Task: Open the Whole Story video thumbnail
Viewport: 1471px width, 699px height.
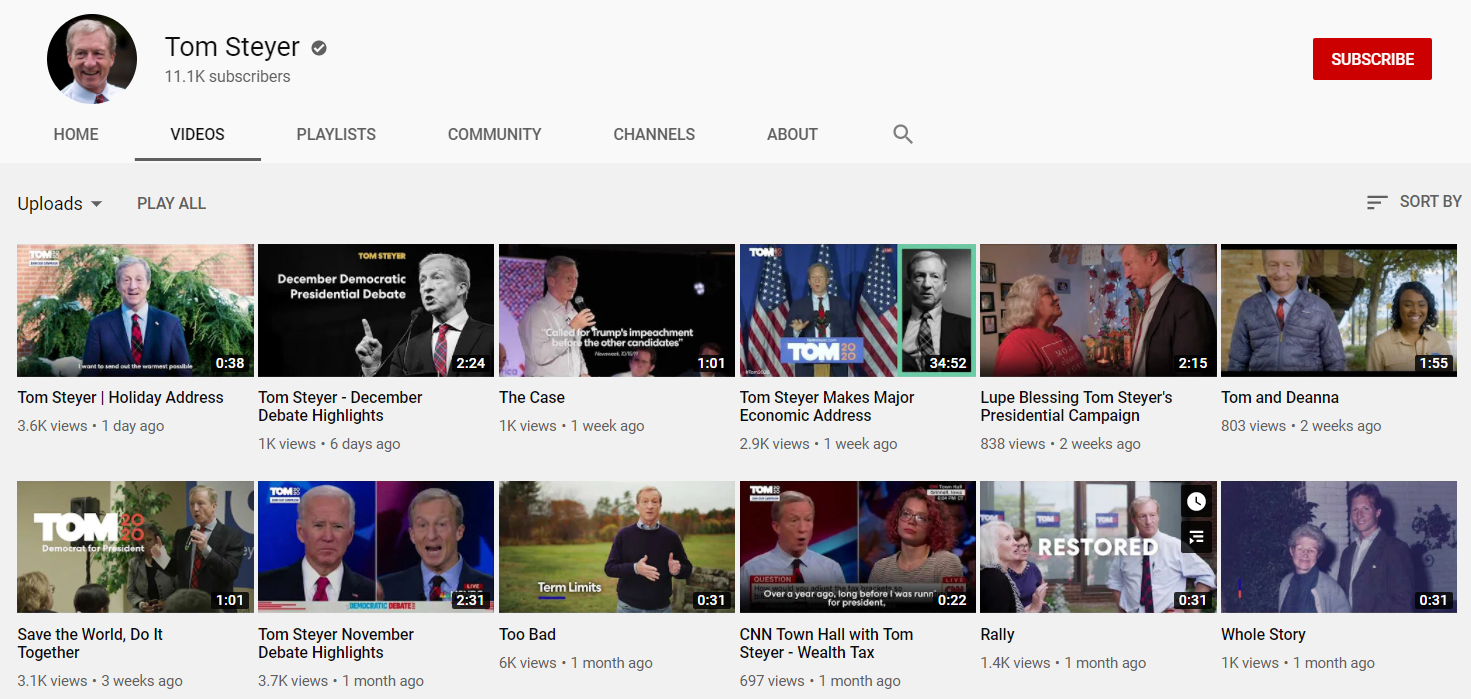Action: (1338, 546)
